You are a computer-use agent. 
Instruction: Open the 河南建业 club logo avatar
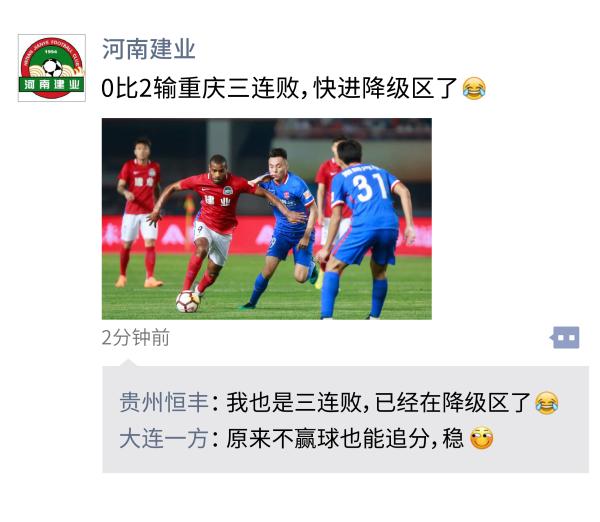click(52, 68)
